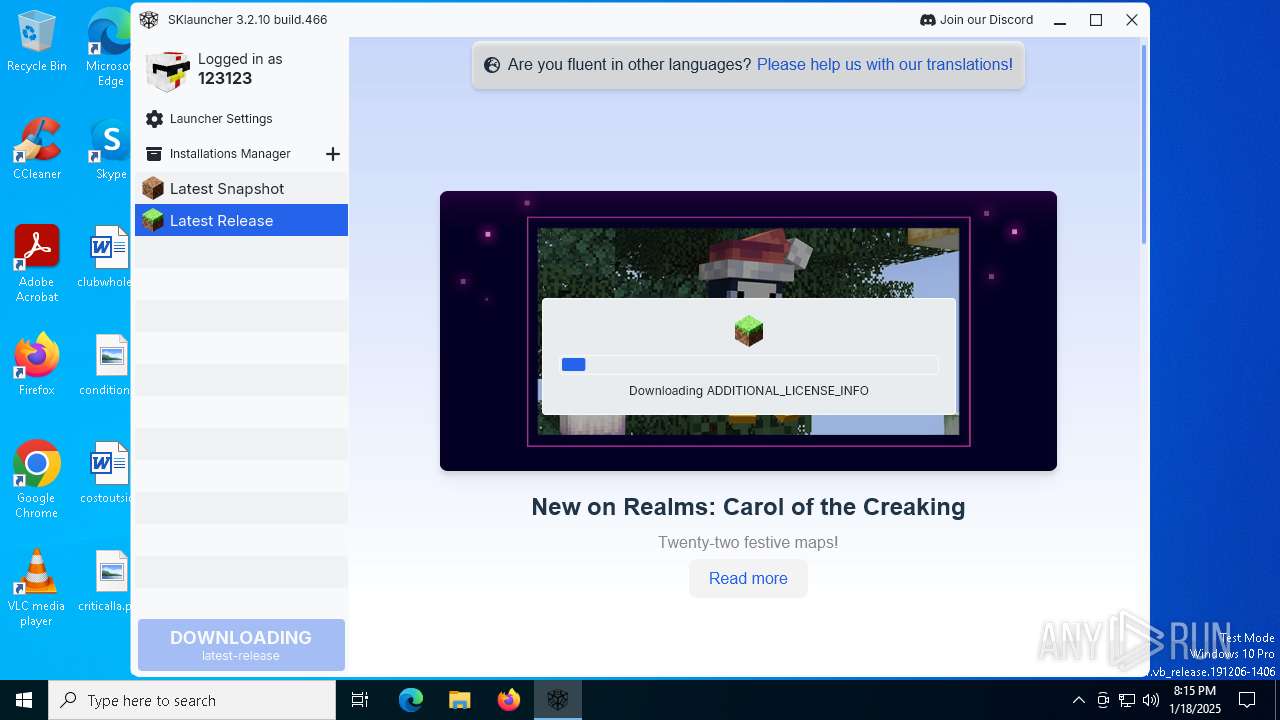This screenshot has height=720, width=1280.
Task: Open Please help us with our translations link
Action: click(x=883, y=64)
